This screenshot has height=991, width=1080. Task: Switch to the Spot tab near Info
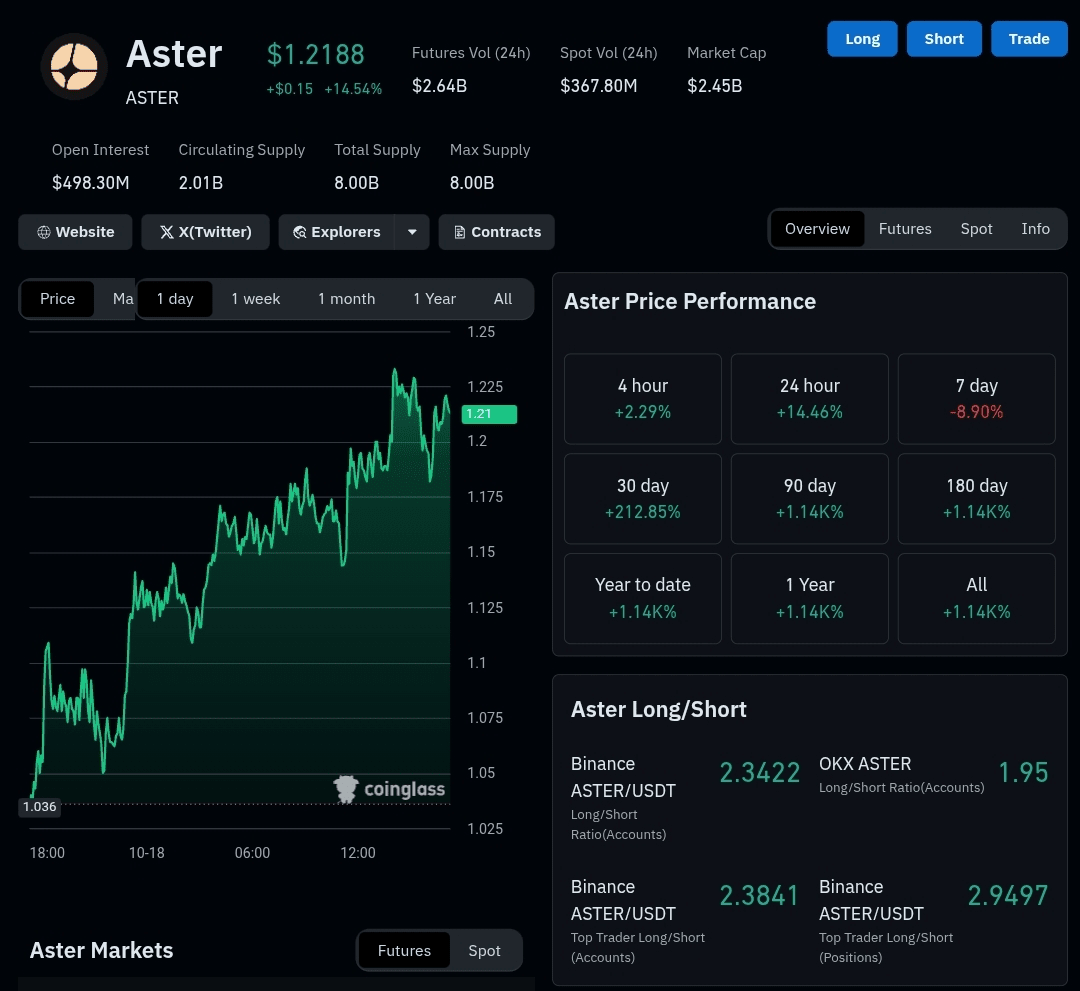tap(976, 229)
